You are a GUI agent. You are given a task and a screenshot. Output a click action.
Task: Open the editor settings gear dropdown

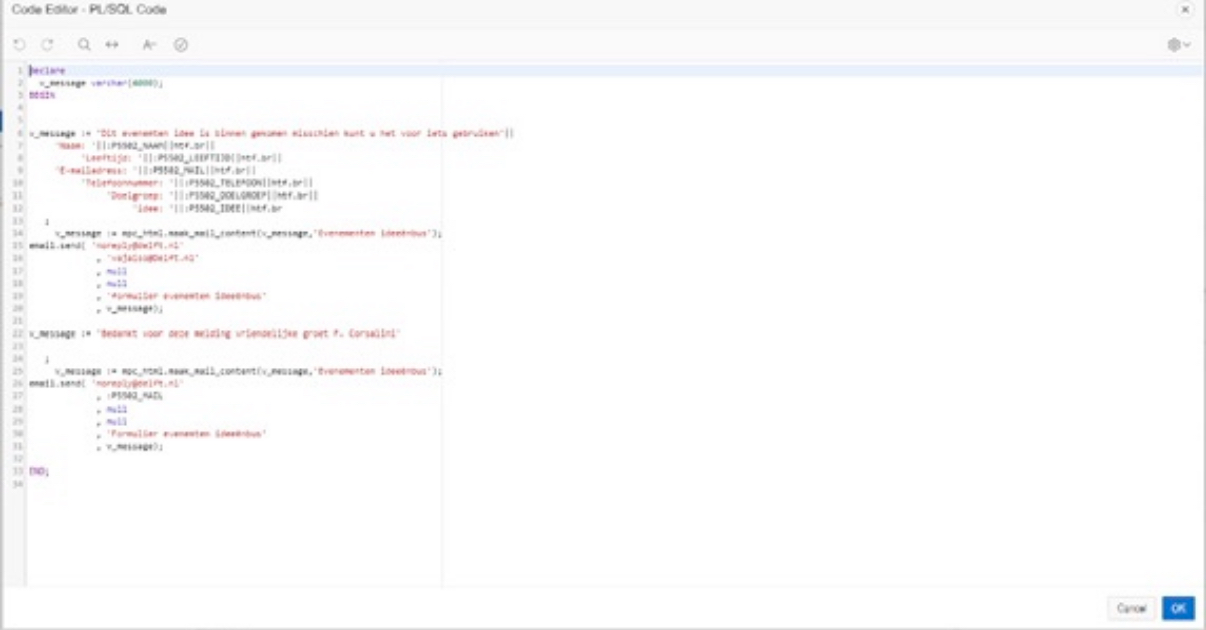(1180, 45)
